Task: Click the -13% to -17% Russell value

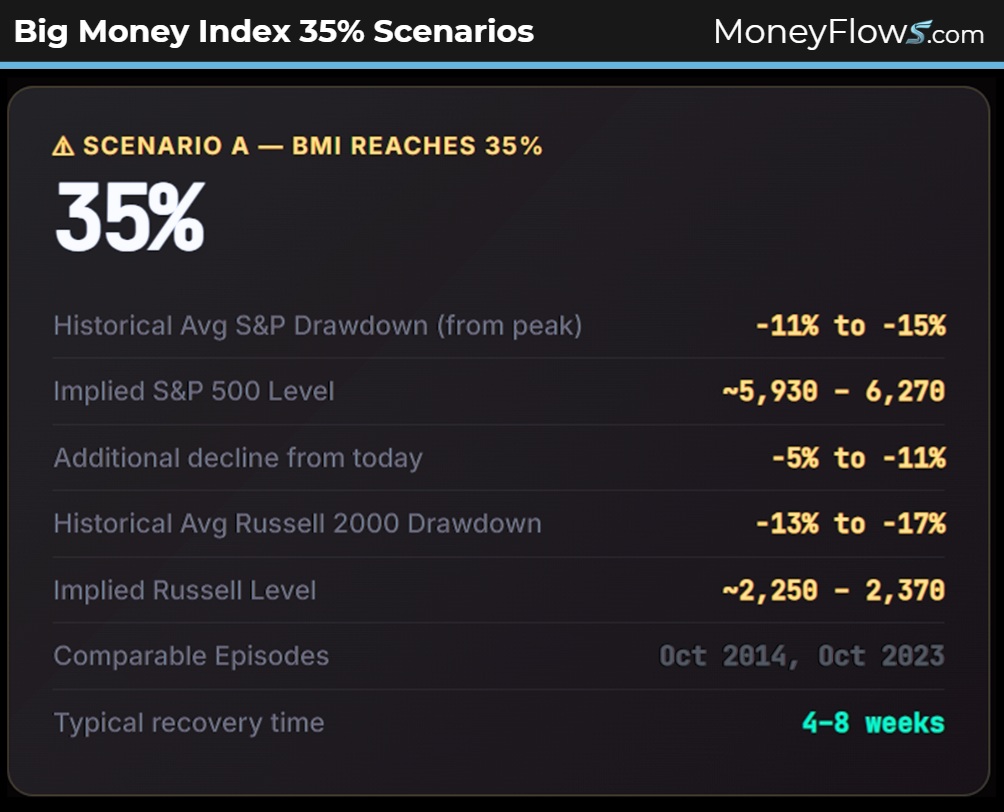Action: pyautogui.click(x=850, y=524)
